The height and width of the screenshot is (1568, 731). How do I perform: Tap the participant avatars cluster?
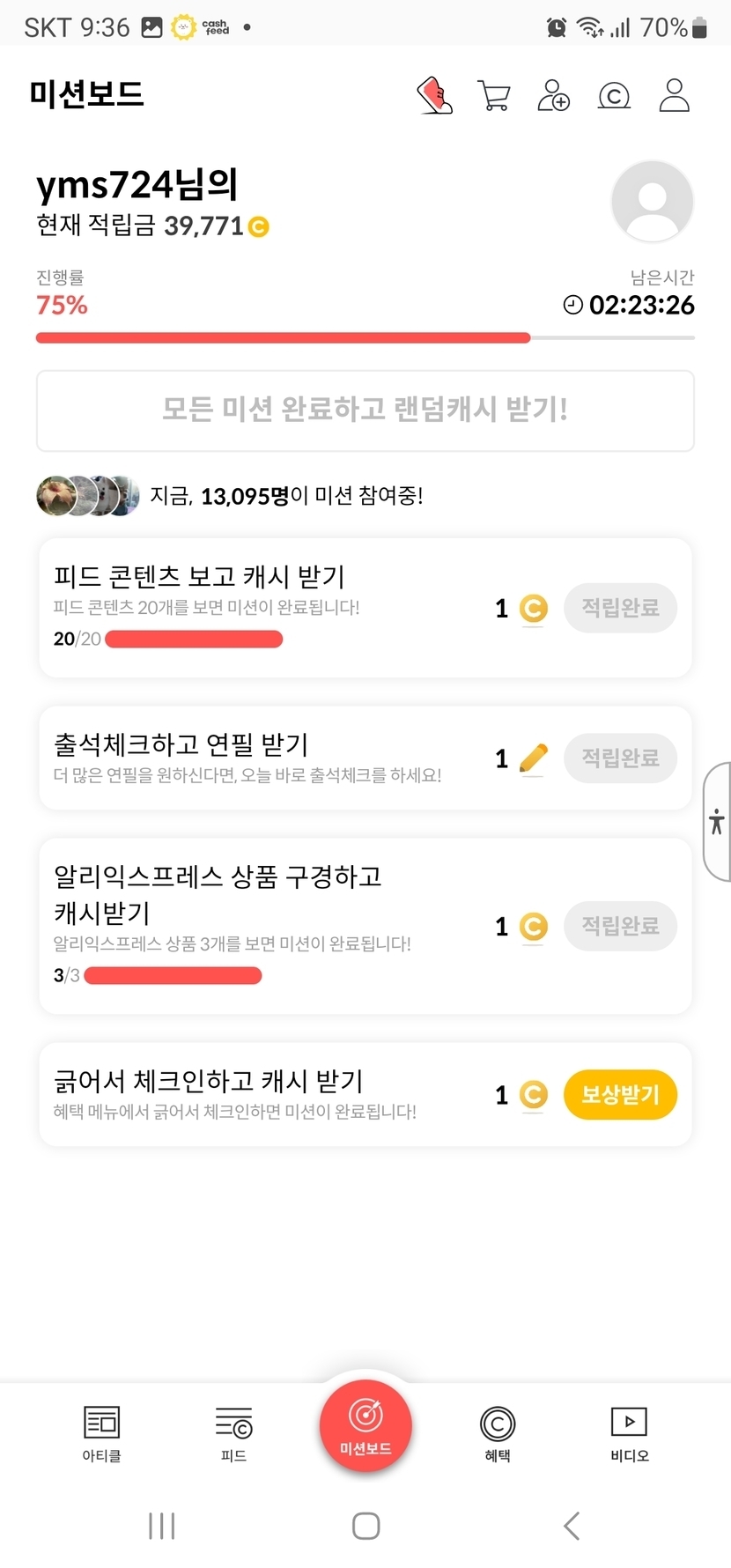point(88,496)
